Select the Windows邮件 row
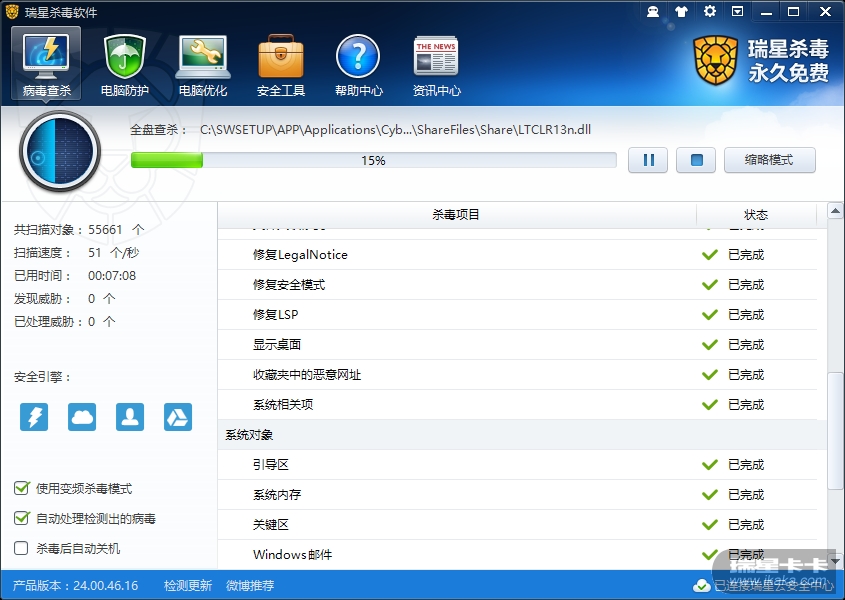Image resolution: width=845 pixels, height=600 pixels. point(517,554)
